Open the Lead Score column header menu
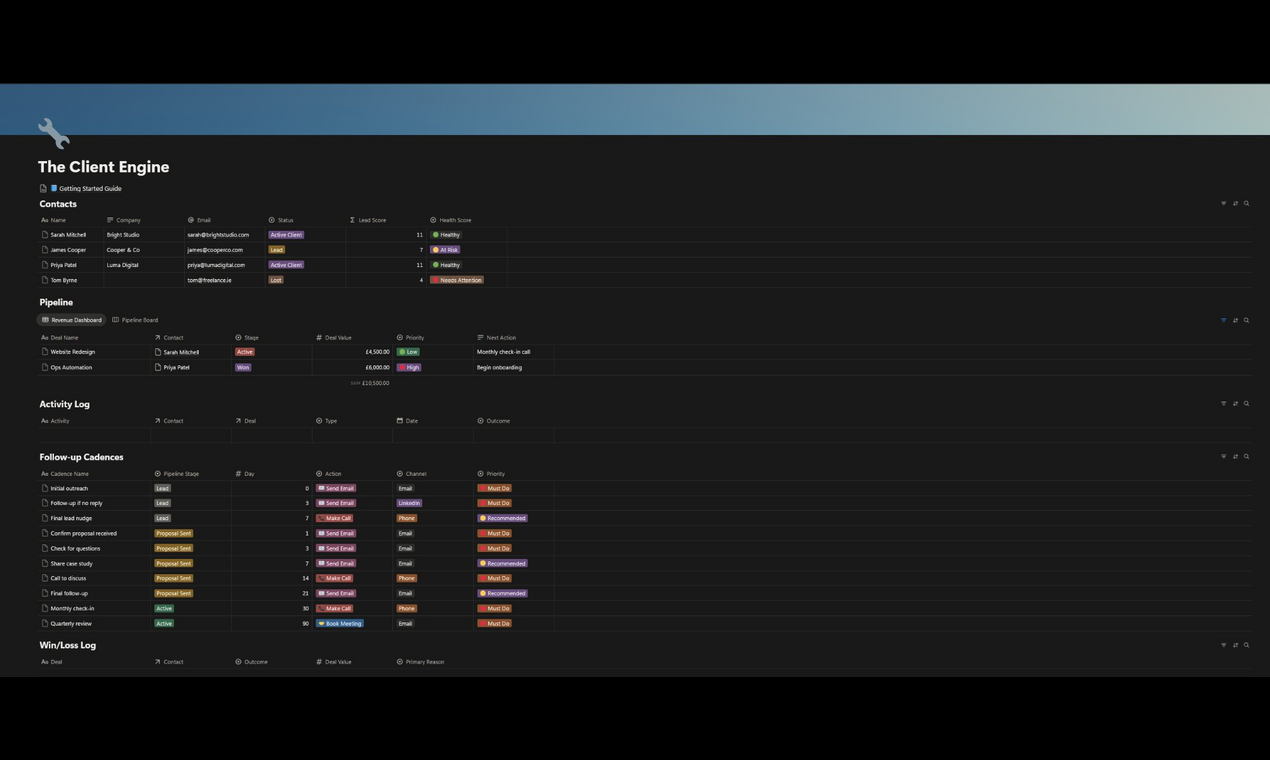Image resolution: width=1270 pixels, height=760 pixels. click(367, 220)
